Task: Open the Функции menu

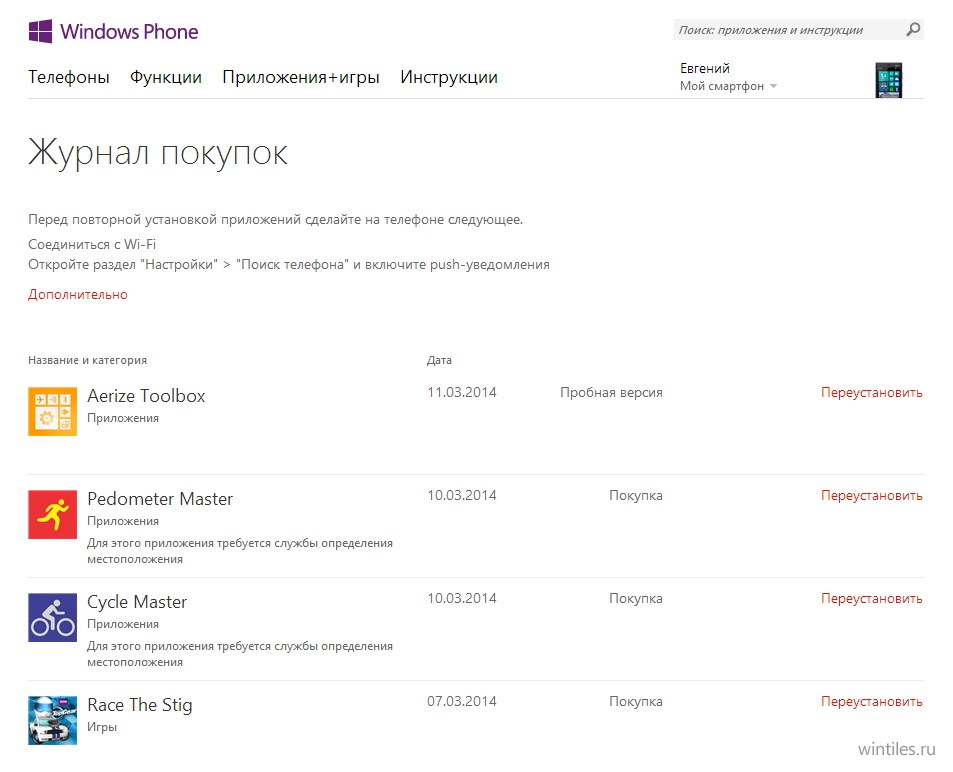Action: [166, 77]
